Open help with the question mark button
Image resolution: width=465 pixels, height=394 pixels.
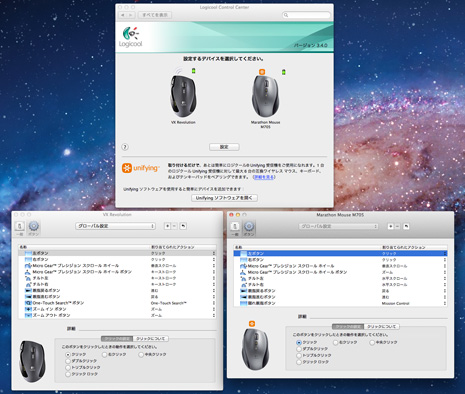point(125,147)
